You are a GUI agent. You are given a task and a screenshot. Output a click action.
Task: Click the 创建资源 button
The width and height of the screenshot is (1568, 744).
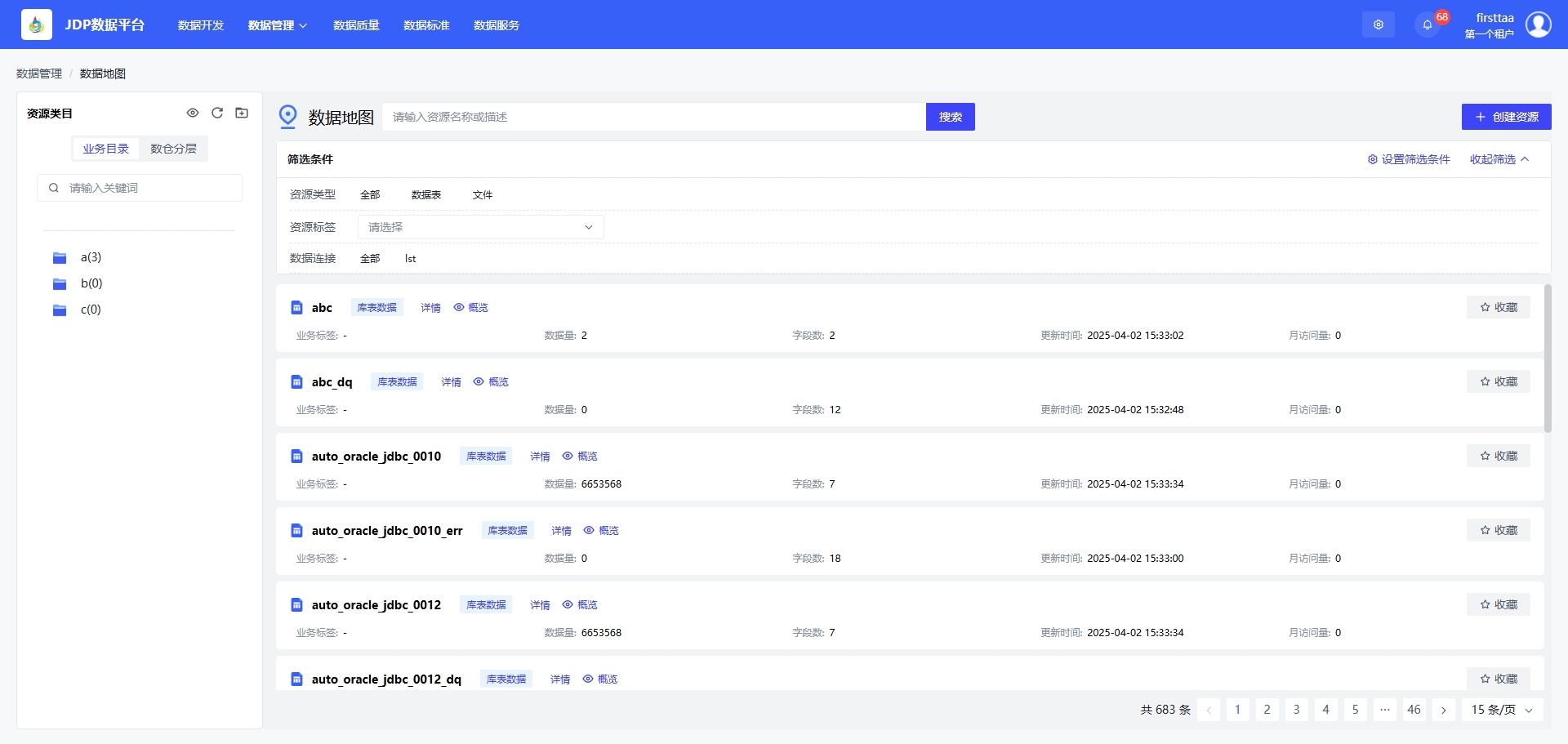1506,117
